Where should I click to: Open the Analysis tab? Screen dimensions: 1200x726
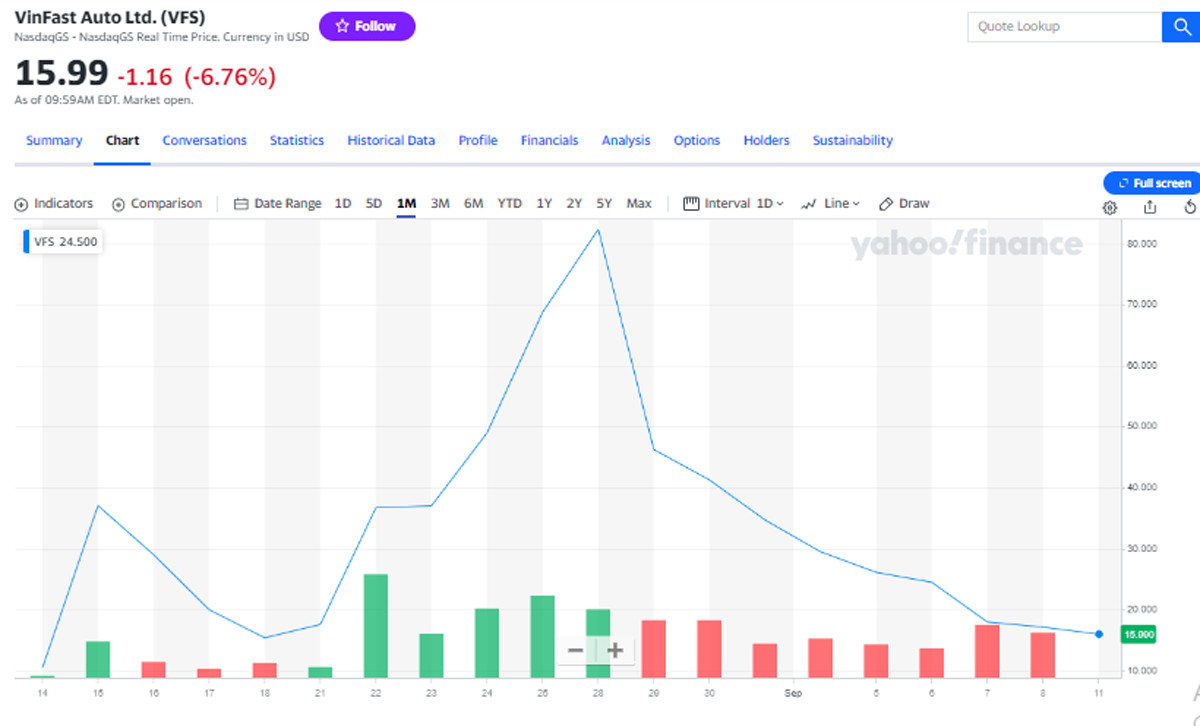(626, 141)
